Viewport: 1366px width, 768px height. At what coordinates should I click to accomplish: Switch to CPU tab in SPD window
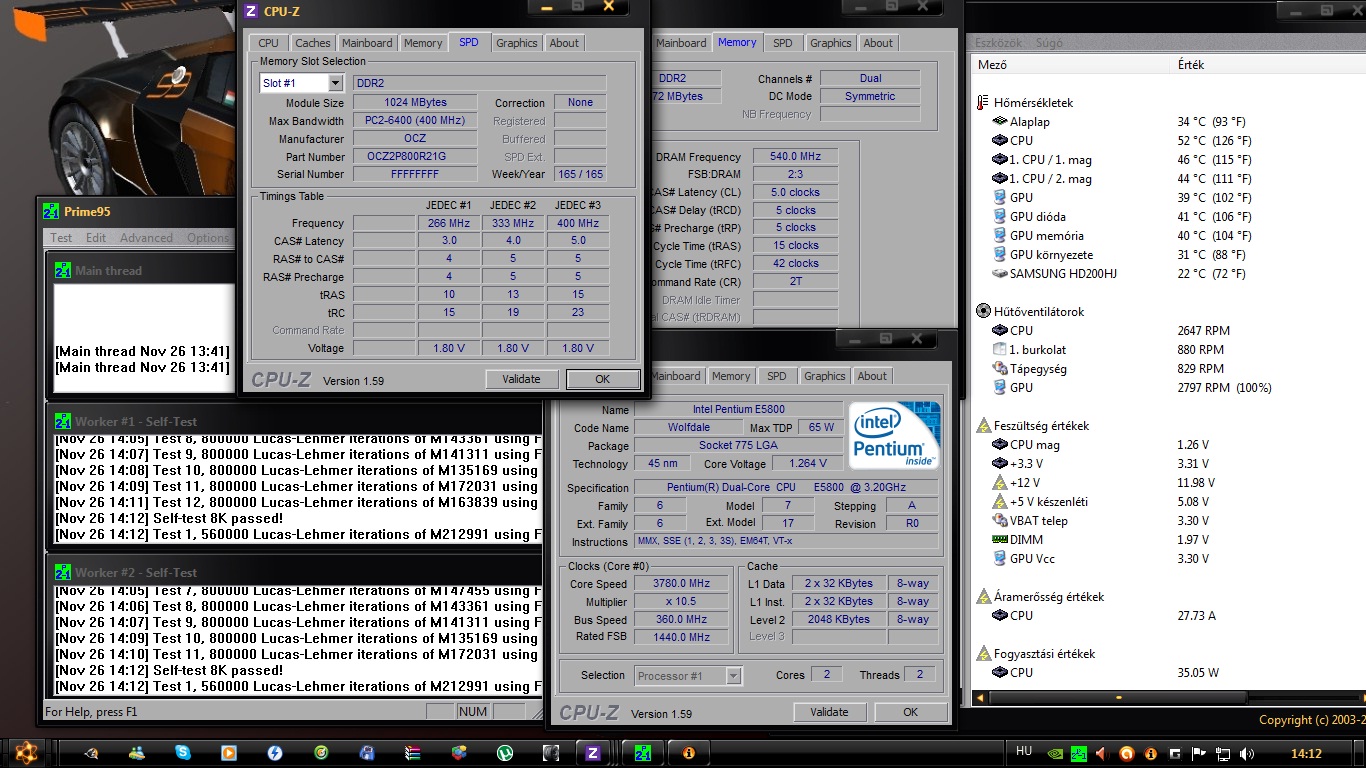(x=268, y=43)
